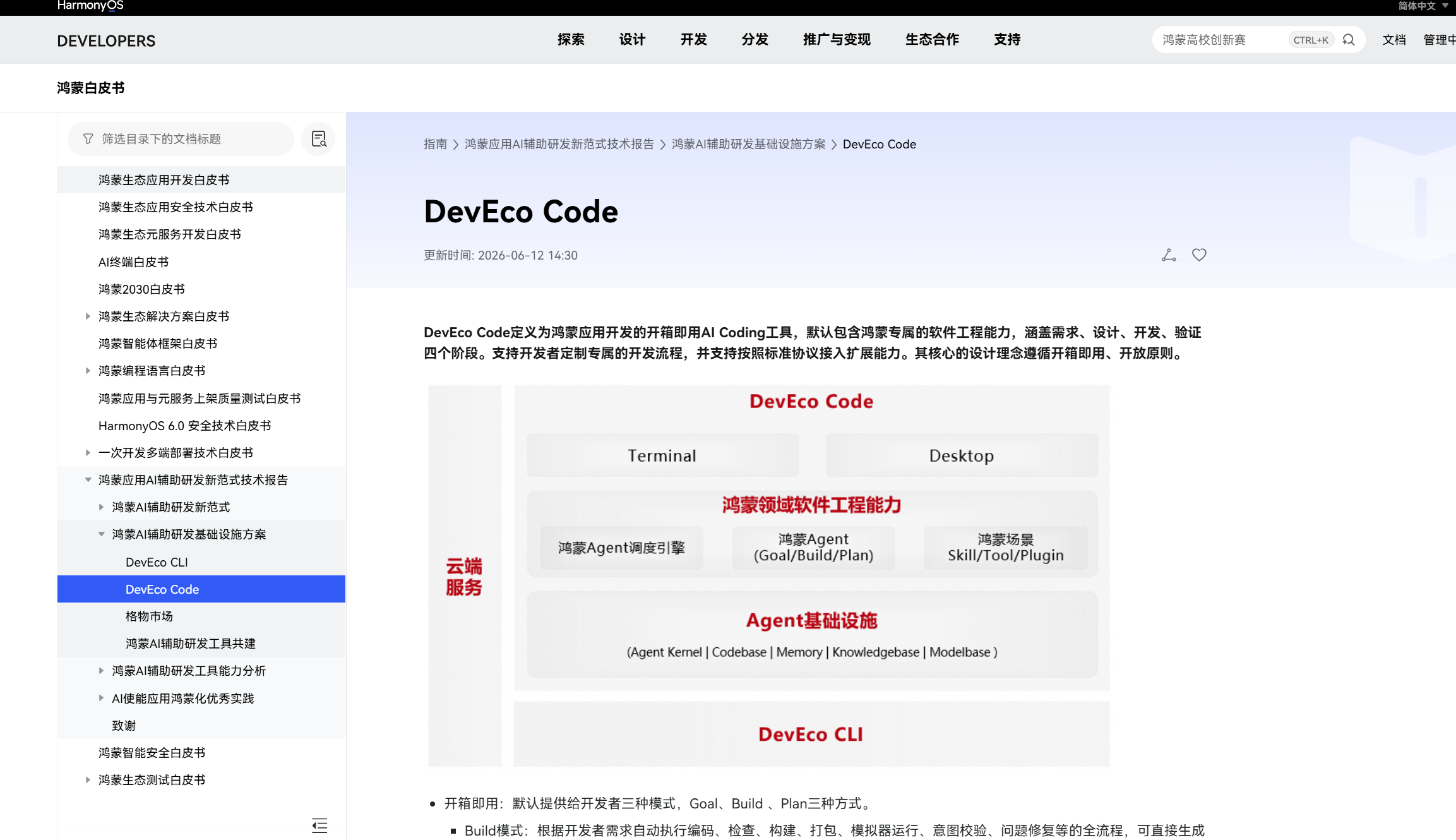Open the 推广与变现 menu
Image resolution: width=1456 pixels, height=840 pixels.
pos(837,40)
